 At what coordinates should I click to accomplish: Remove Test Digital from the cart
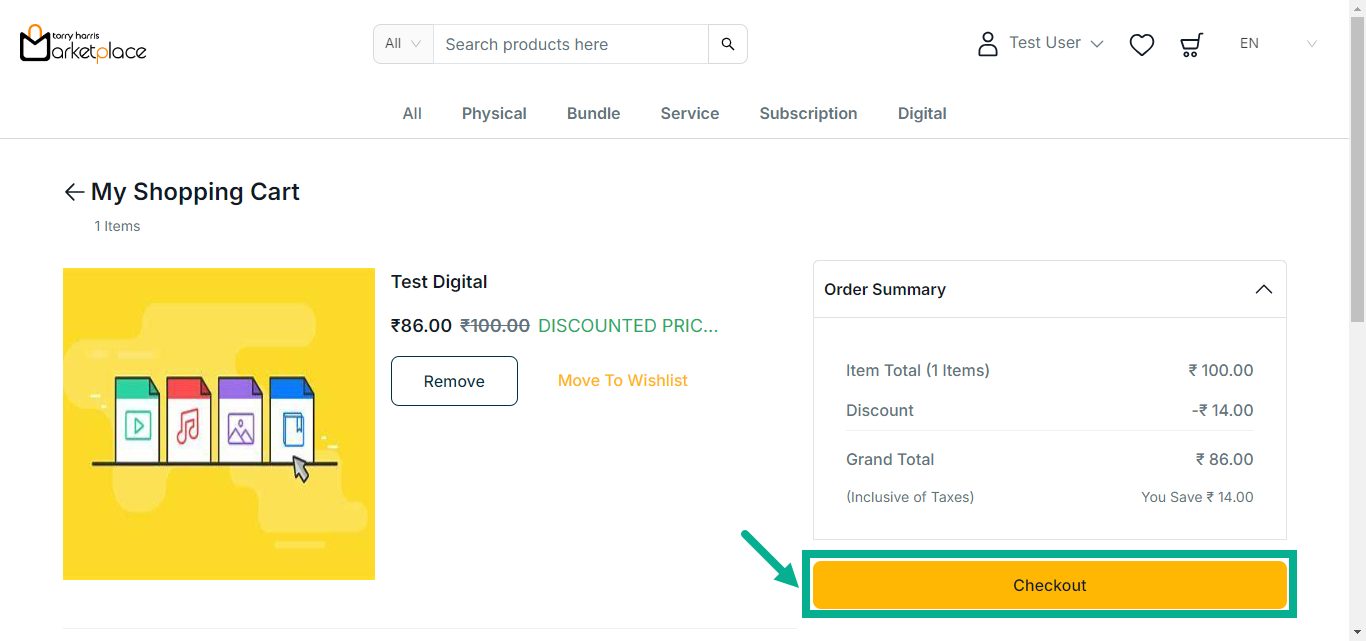(454, 381)
